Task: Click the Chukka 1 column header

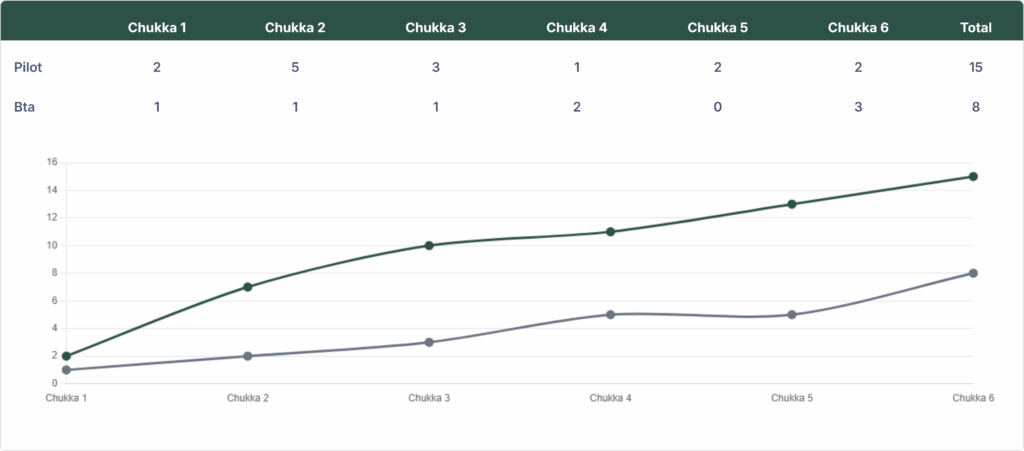Action: (x=157, y=27)
